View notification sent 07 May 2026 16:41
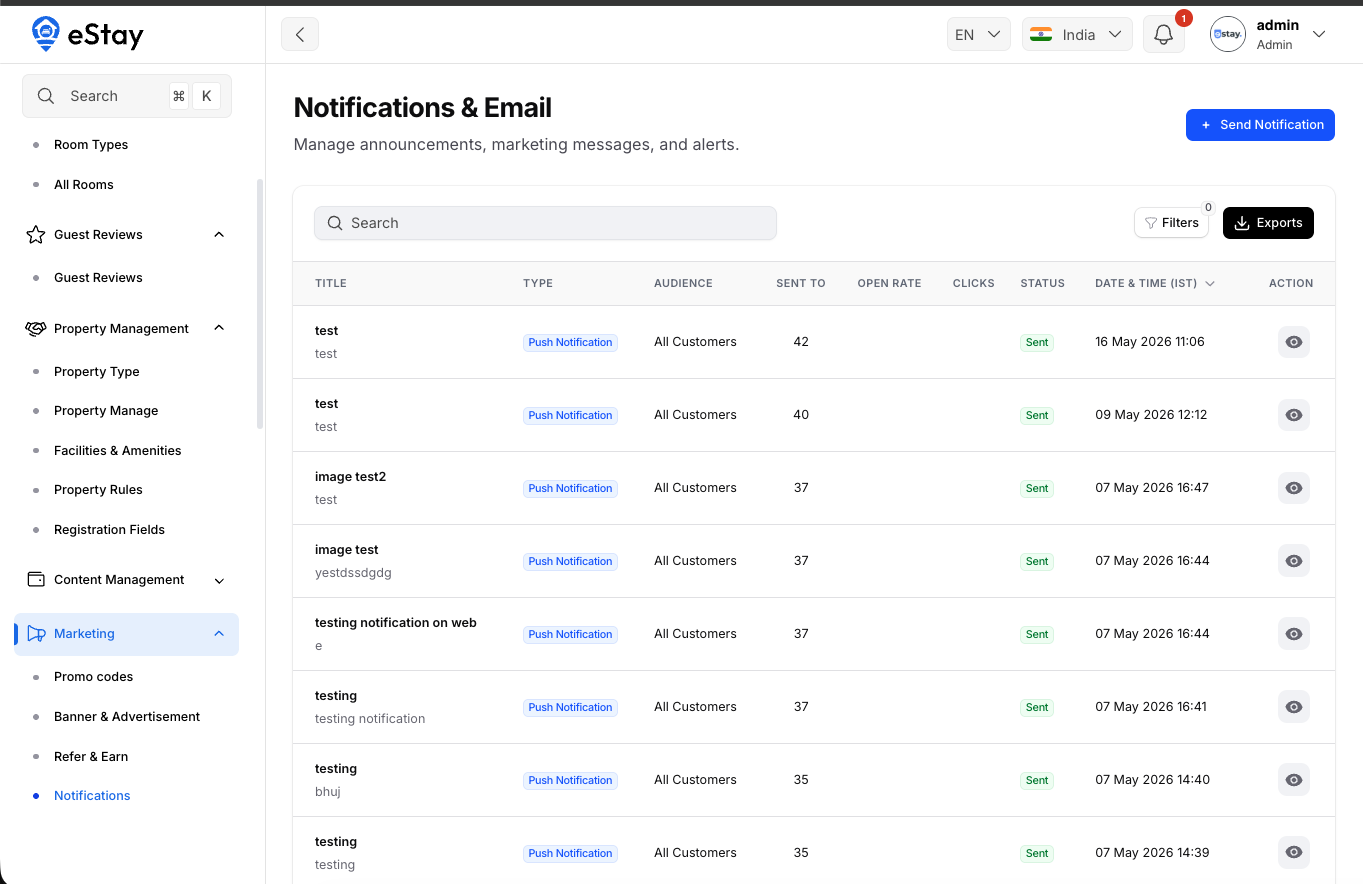Screen dimensions: 1363x884 click(x=1294, y=707)
